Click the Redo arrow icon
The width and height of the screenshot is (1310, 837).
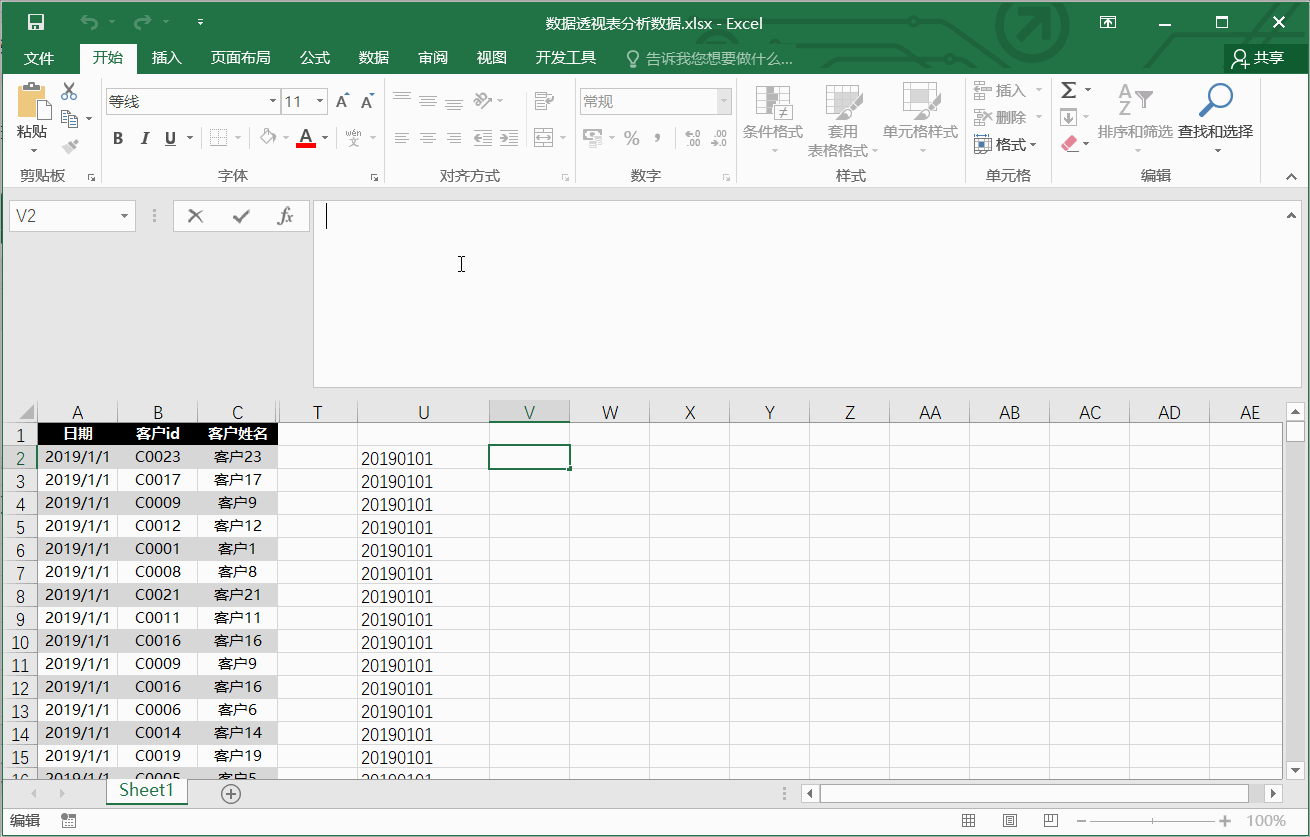click(143, 22)
